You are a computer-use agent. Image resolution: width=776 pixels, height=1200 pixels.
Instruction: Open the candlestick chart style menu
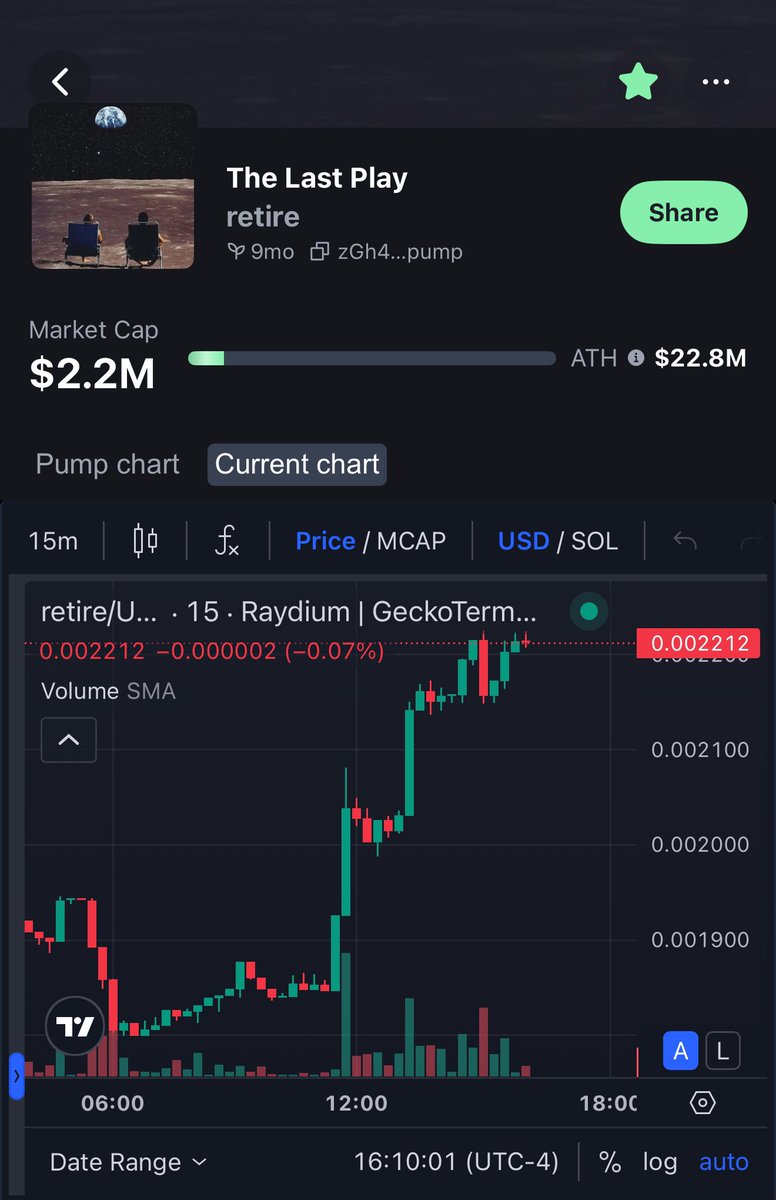pyautogui.click(x=145, y=541)
